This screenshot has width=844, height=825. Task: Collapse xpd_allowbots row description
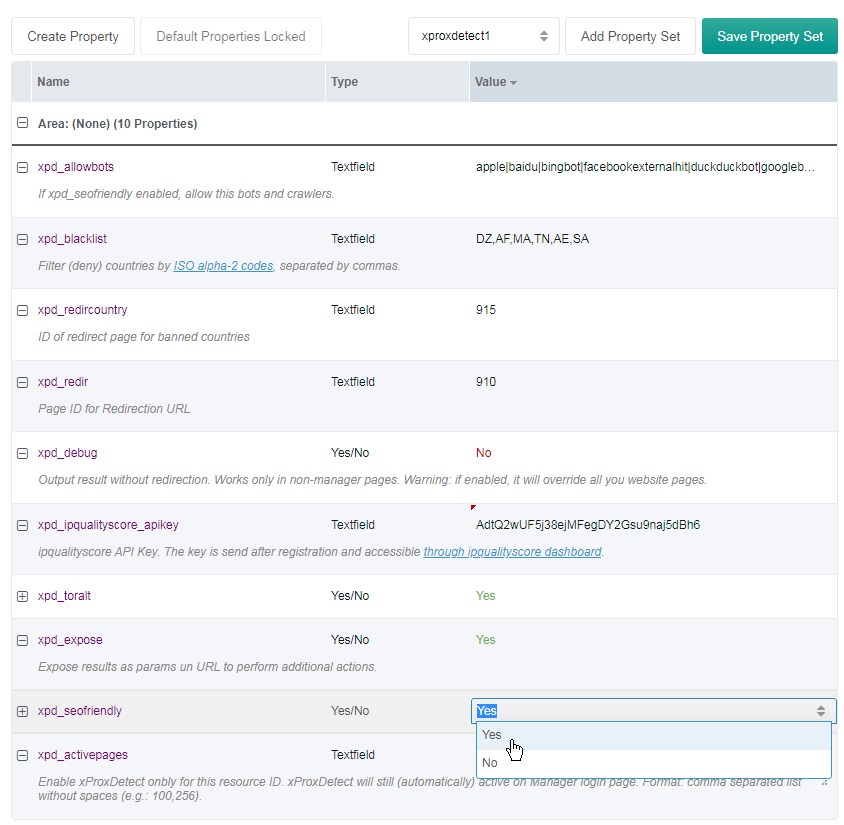[x=22, y=167]
